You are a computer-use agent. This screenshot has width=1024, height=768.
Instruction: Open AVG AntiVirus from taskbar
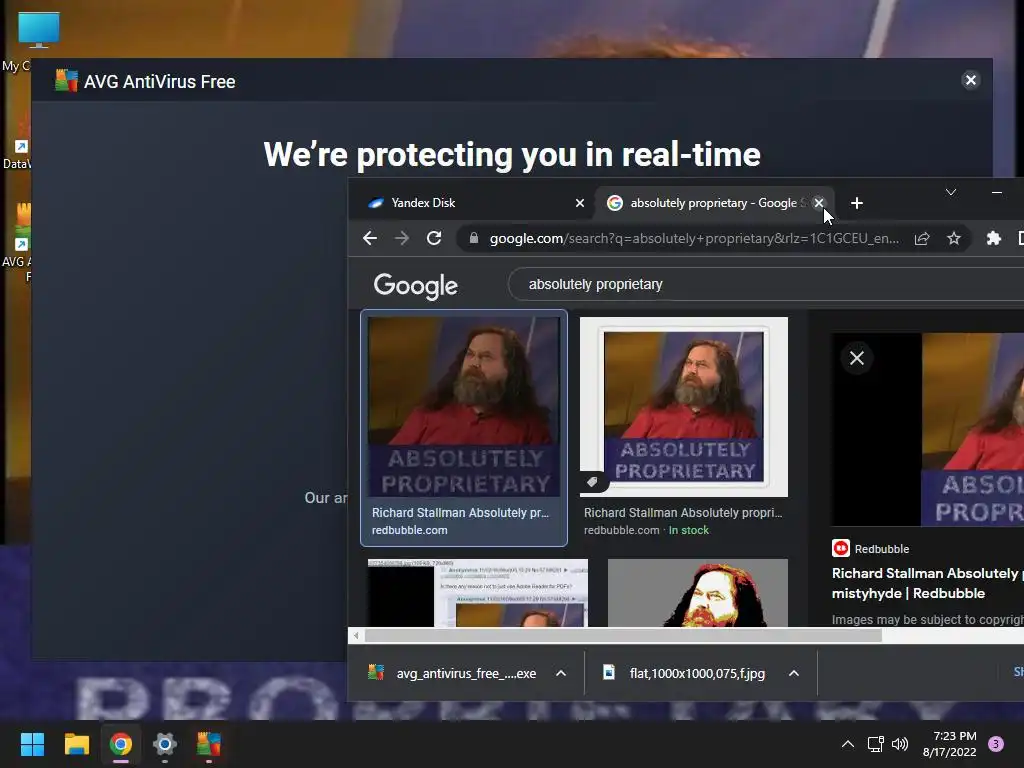[209, 744]
